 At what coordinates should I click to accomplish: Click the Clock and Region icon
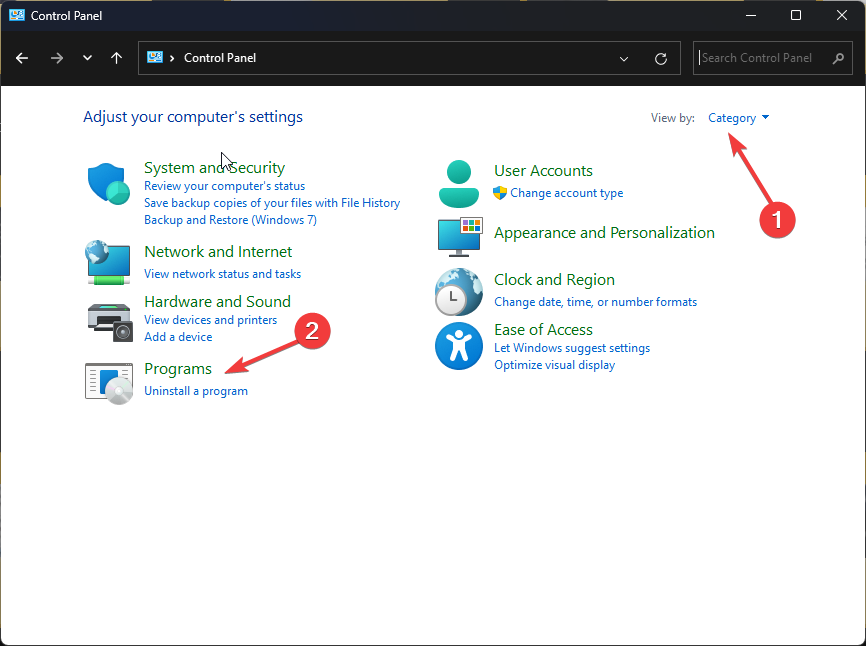459,291
